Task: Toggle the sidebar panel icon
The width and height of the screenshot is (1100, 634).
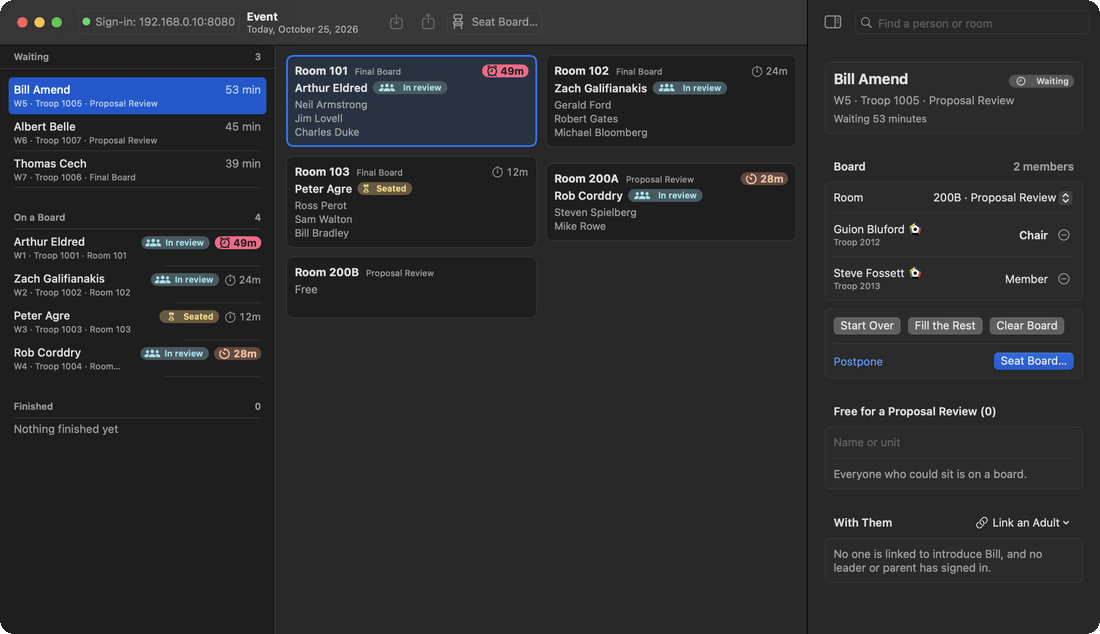Action: (833, 22)
